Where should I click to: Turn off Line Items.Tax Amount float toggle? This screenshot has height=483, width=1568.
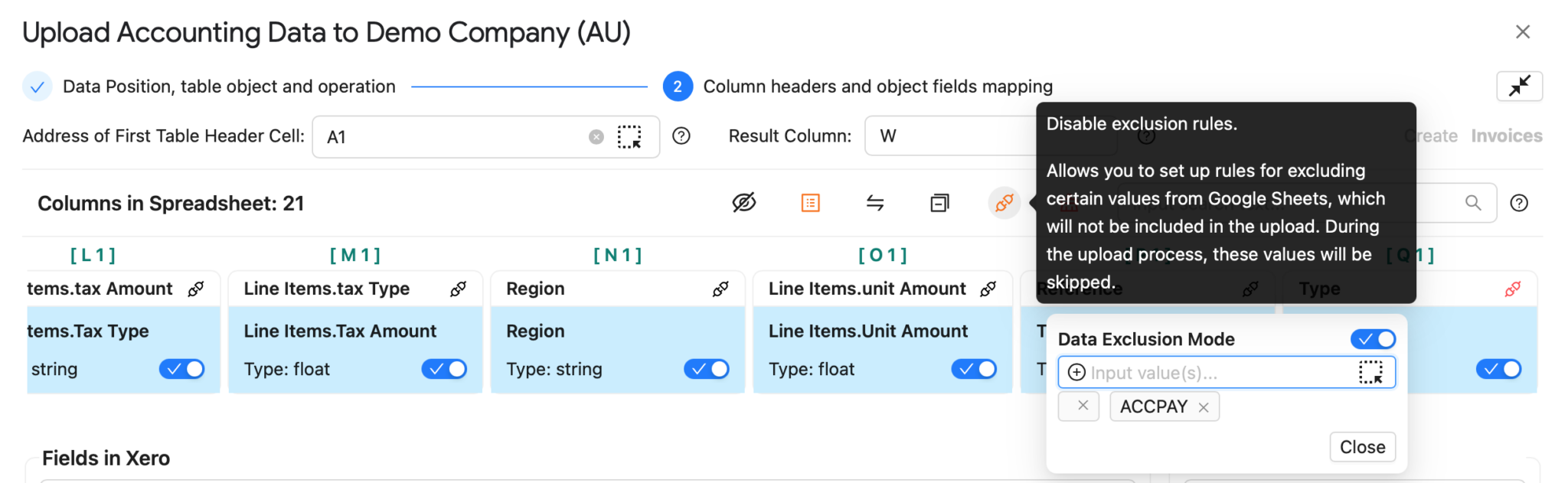coord(444,369)
